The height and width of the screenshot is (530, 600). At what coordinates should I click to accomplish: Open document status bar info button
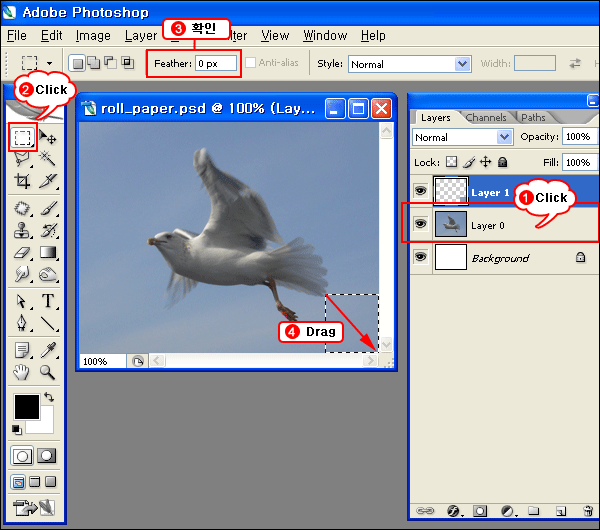coord(138,361)
